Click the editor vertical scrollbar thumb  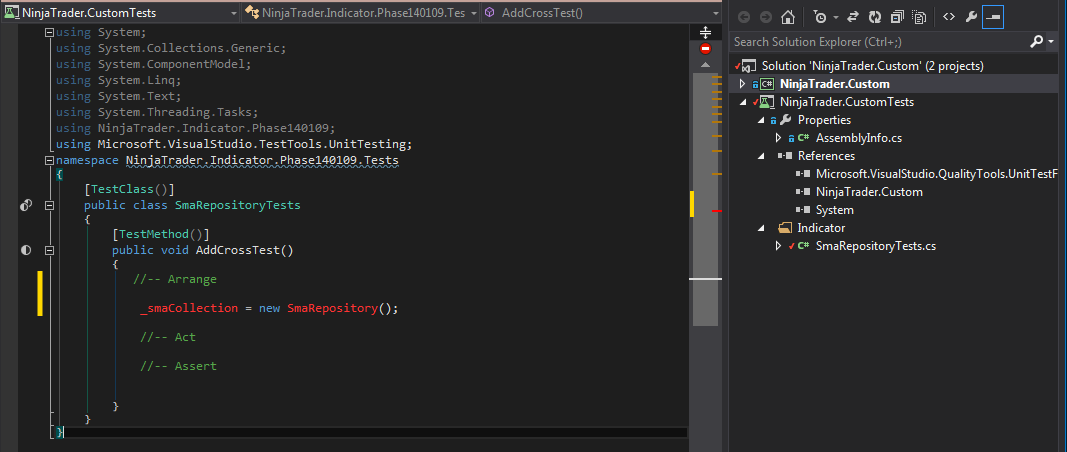point(705,199)
